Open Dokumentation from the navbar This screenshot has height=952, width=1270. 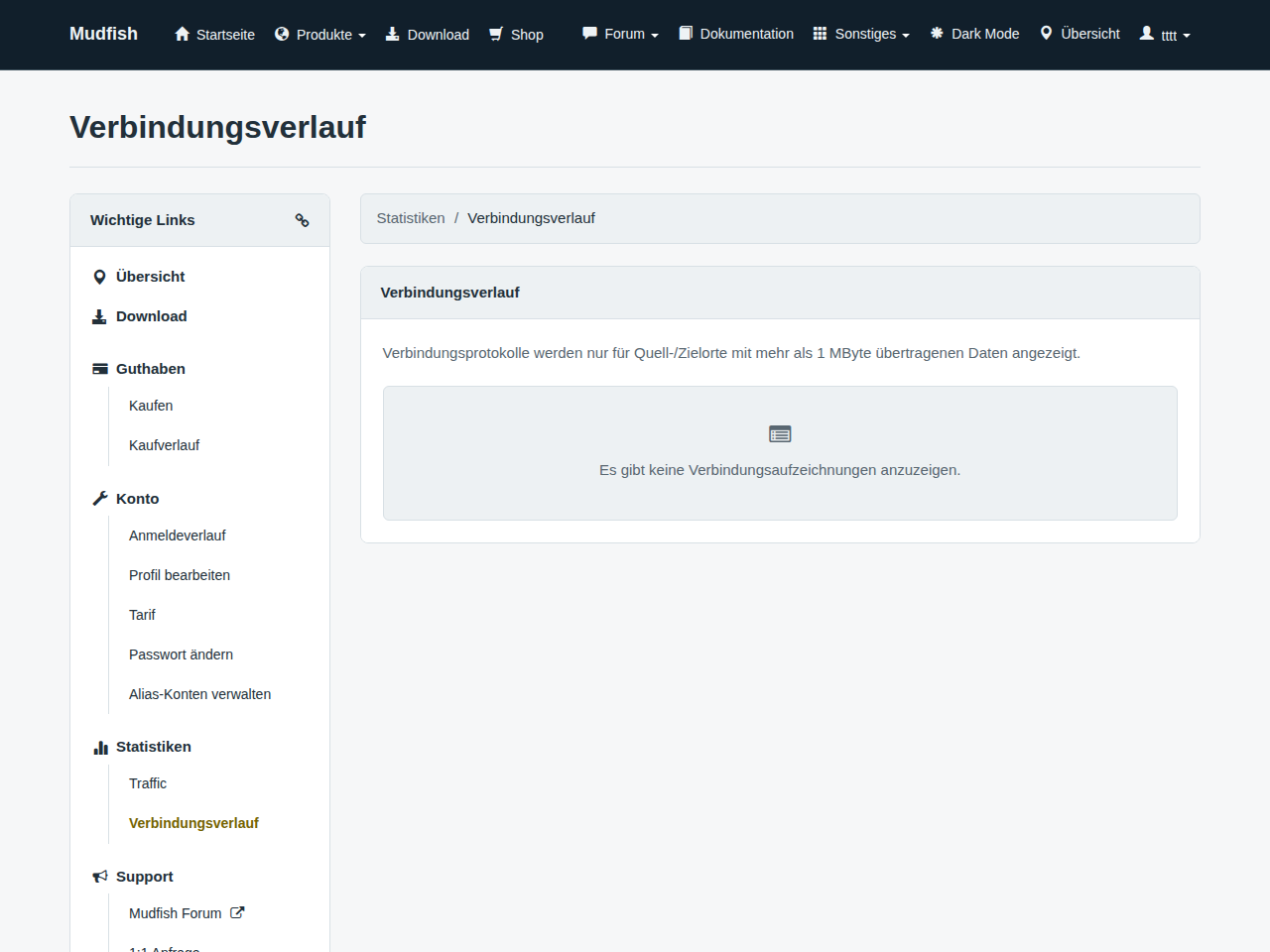736,34
